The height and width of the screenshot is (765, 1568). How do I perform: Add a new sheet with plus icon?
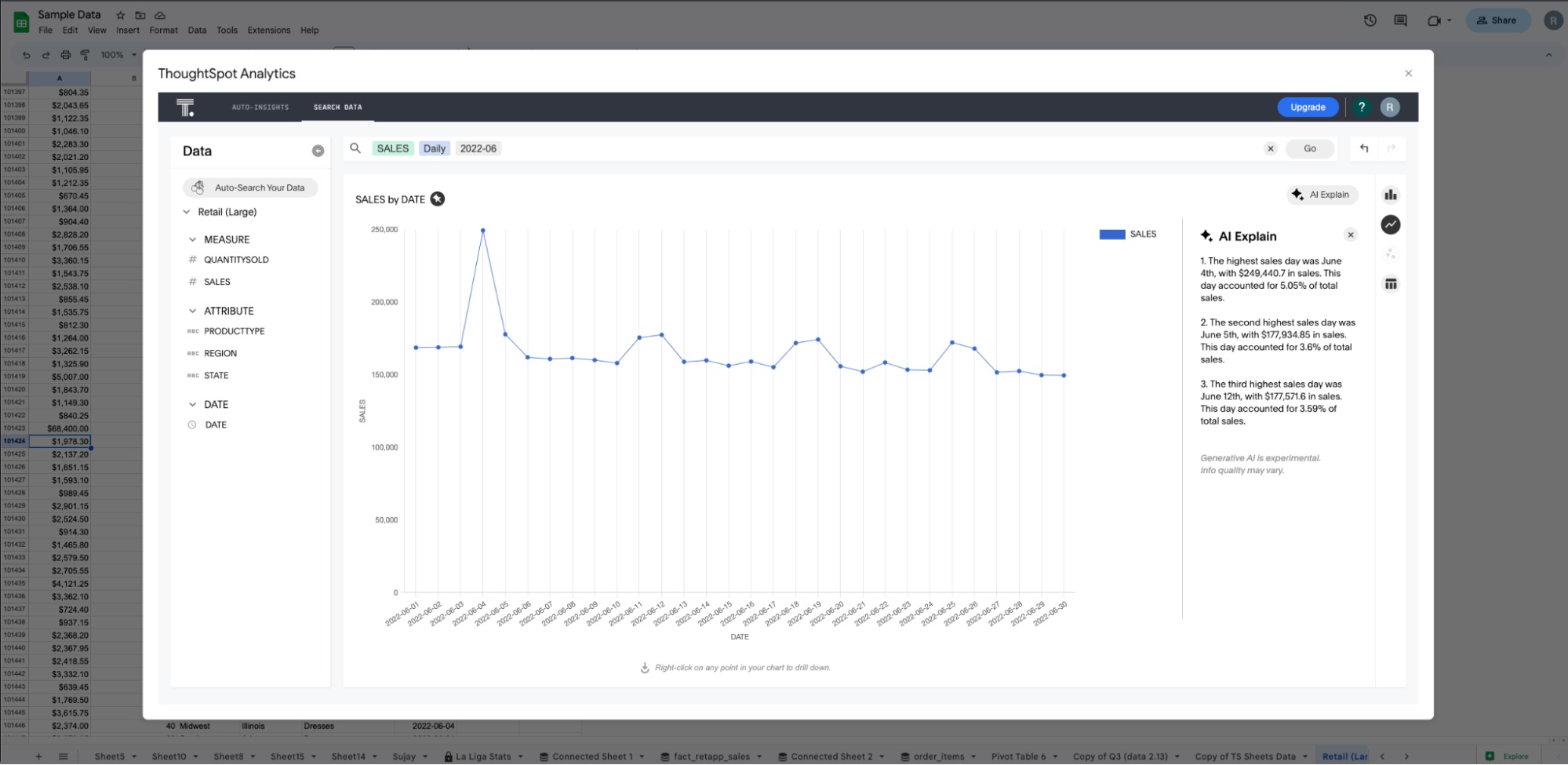coord(38,756)
